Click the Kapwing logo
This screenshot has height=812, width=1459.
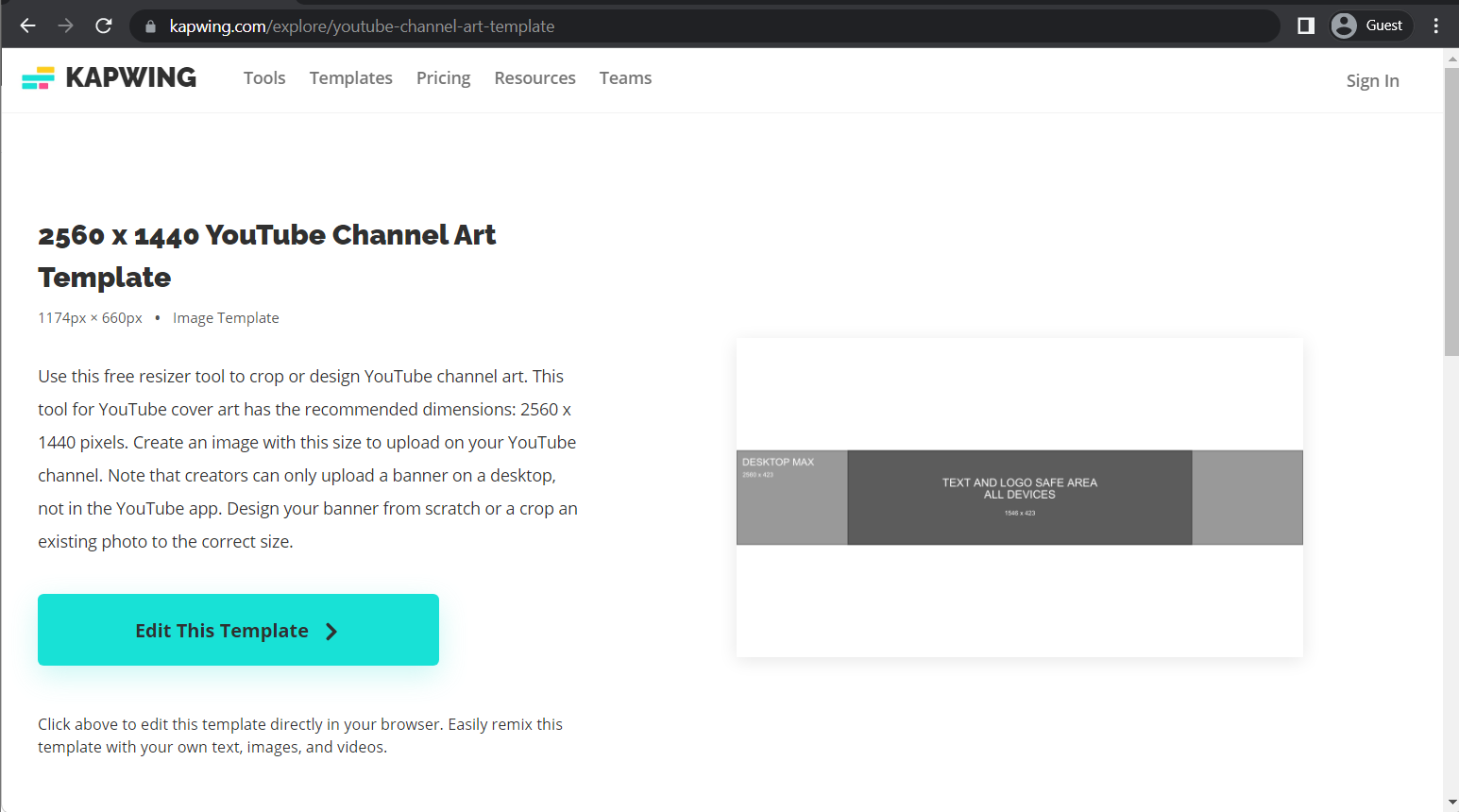110,77
